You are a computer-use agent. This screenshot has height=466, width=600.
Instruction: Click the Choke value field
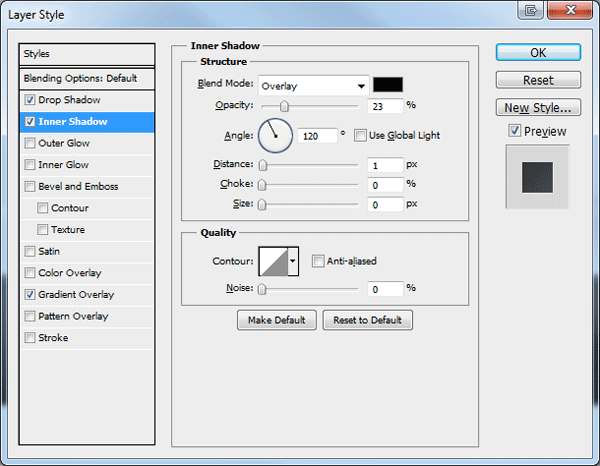[385, 185]
